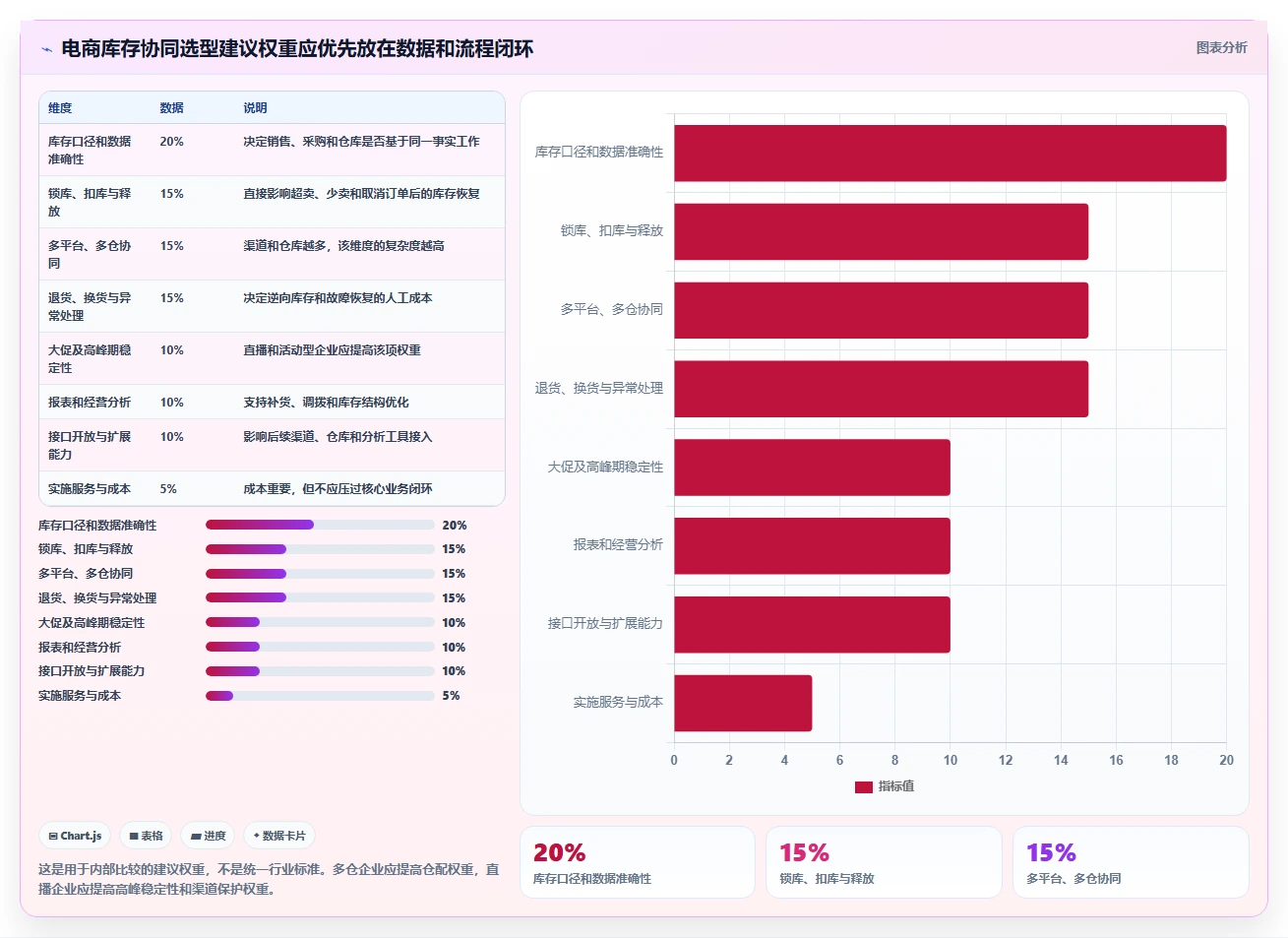The width and height of the screenshot is (1288, 938).
Task: Open the 20% 库存口径和数据准确性 stat card
Action: click(x=638, y=862)
